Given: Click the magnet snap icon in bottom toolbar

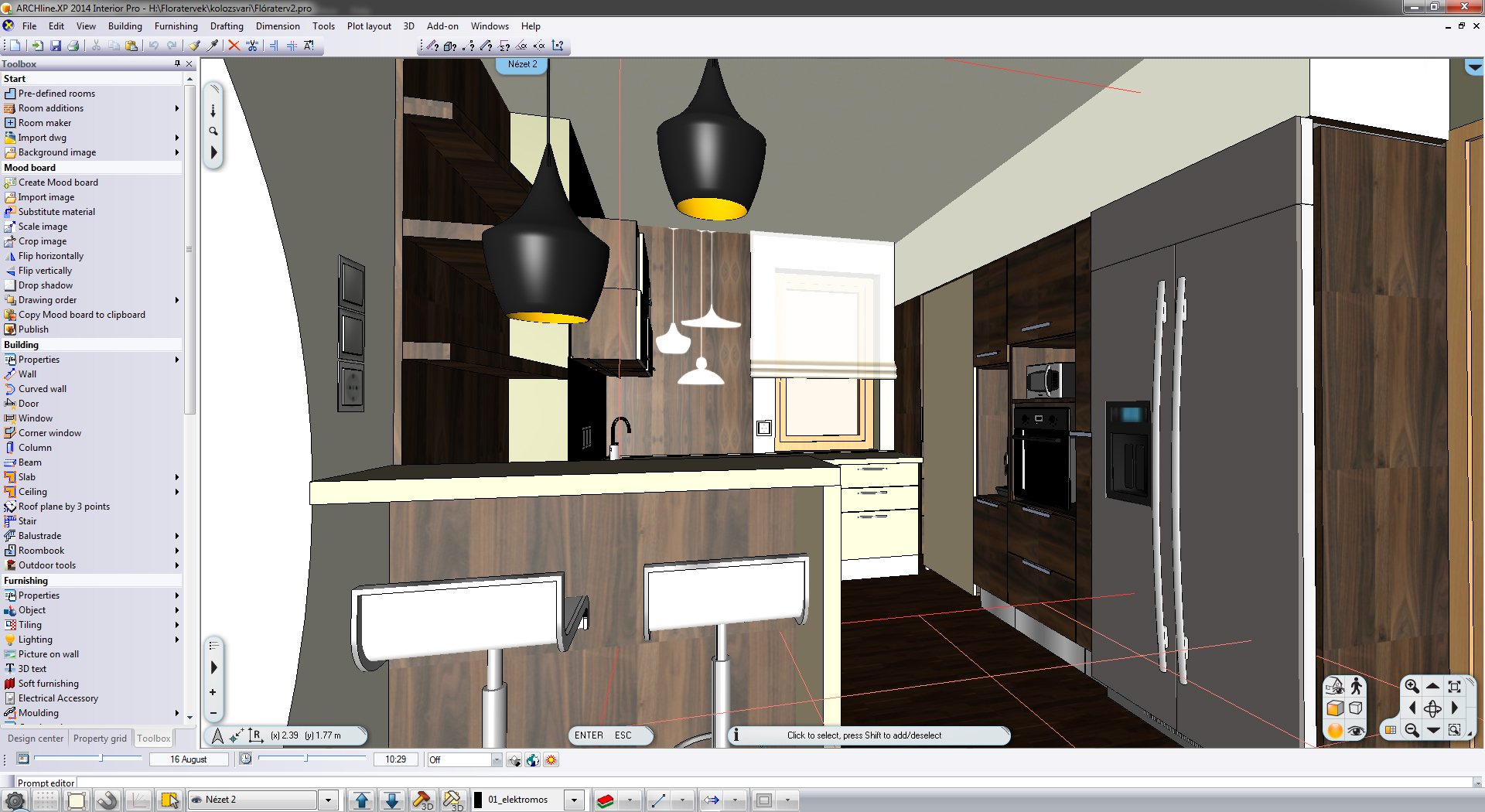Looking at the screenshot, I should click(x=108, y=800).
